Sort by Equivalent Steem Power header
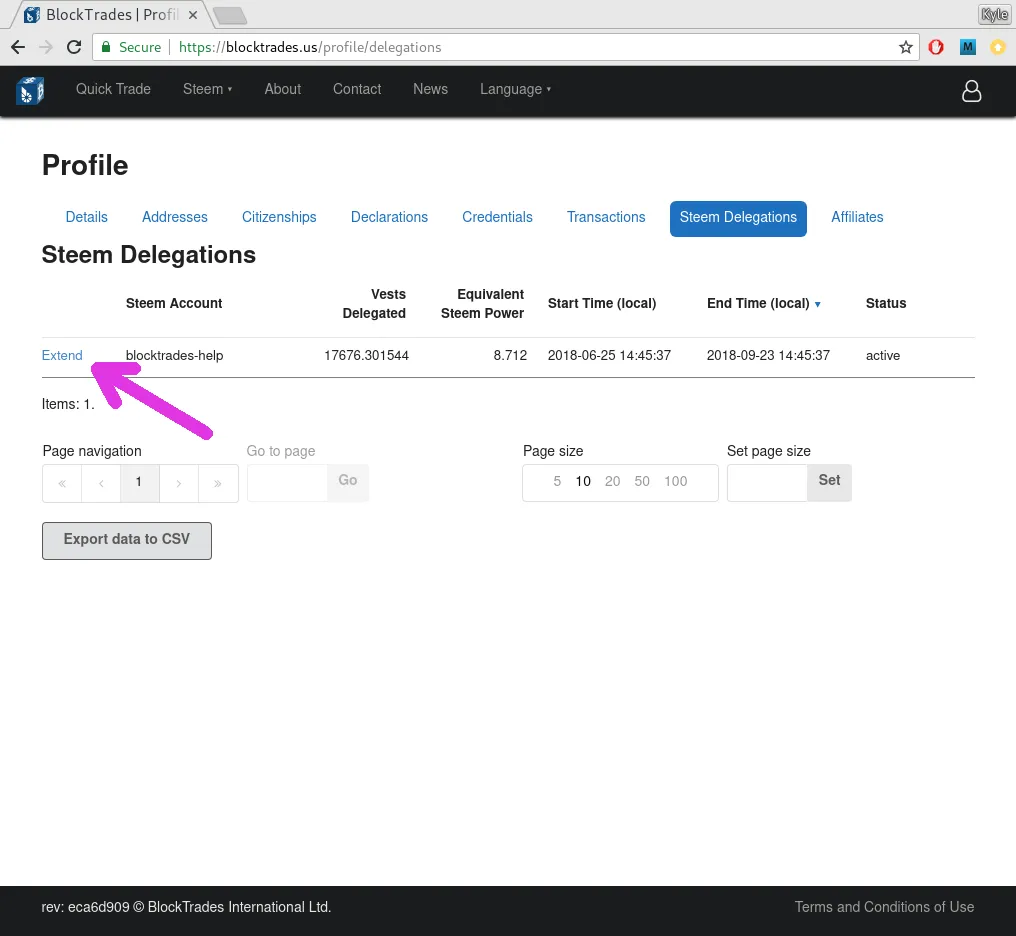This screenshot has height=936, width=1016. [x=482, y=303]
